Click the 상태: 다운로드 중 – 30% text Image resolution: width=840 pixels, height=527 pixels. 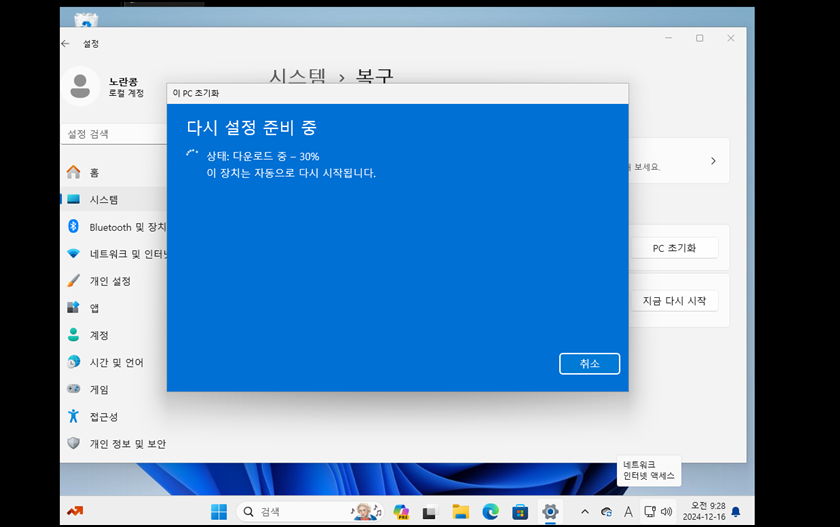coord(262,156)
